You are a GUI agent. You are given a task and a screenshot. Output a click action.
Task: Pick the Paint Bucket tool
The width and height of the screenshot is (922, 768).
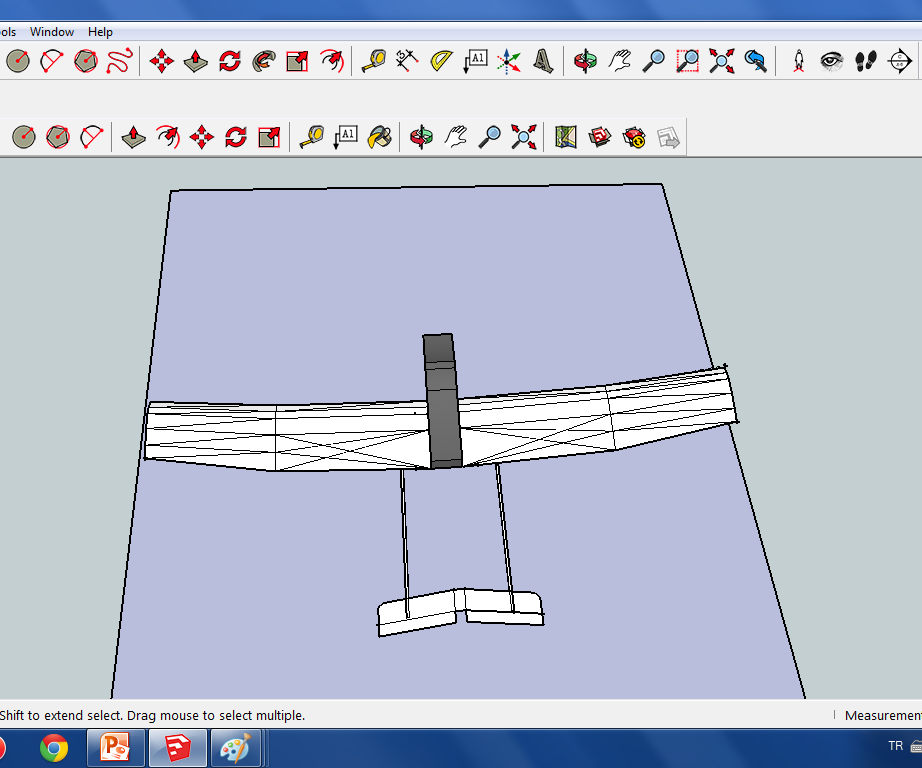380,137
